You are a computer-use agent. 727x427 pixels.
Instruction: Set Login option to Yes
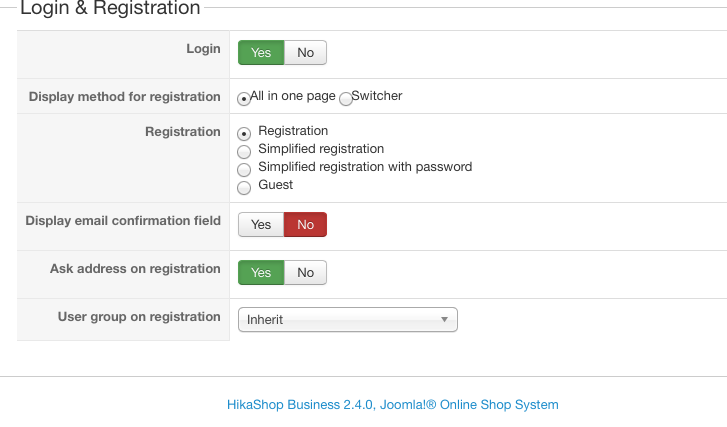click(261, 53)
